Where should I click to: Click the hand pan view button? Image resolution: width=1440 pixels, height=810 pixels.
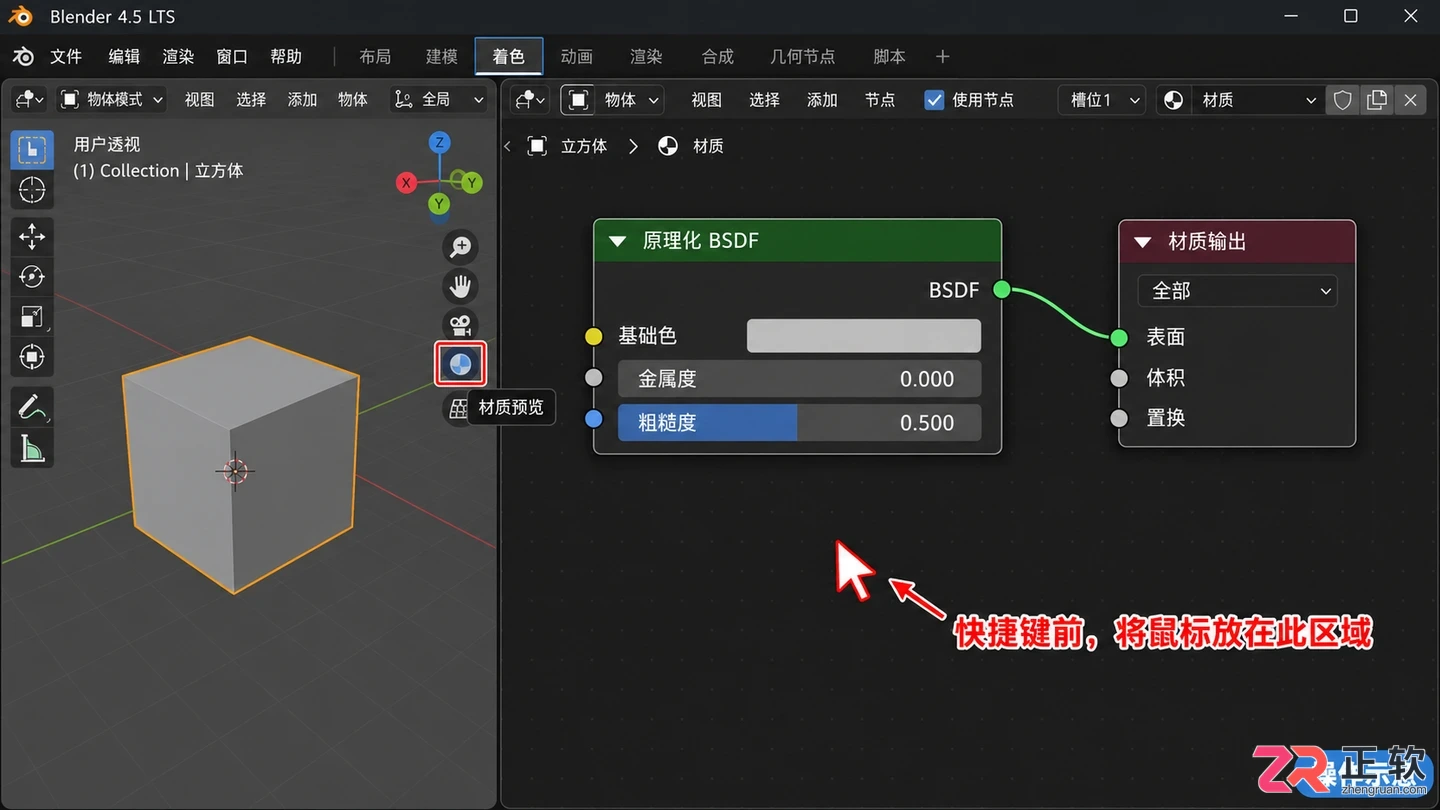click(460, 287)
